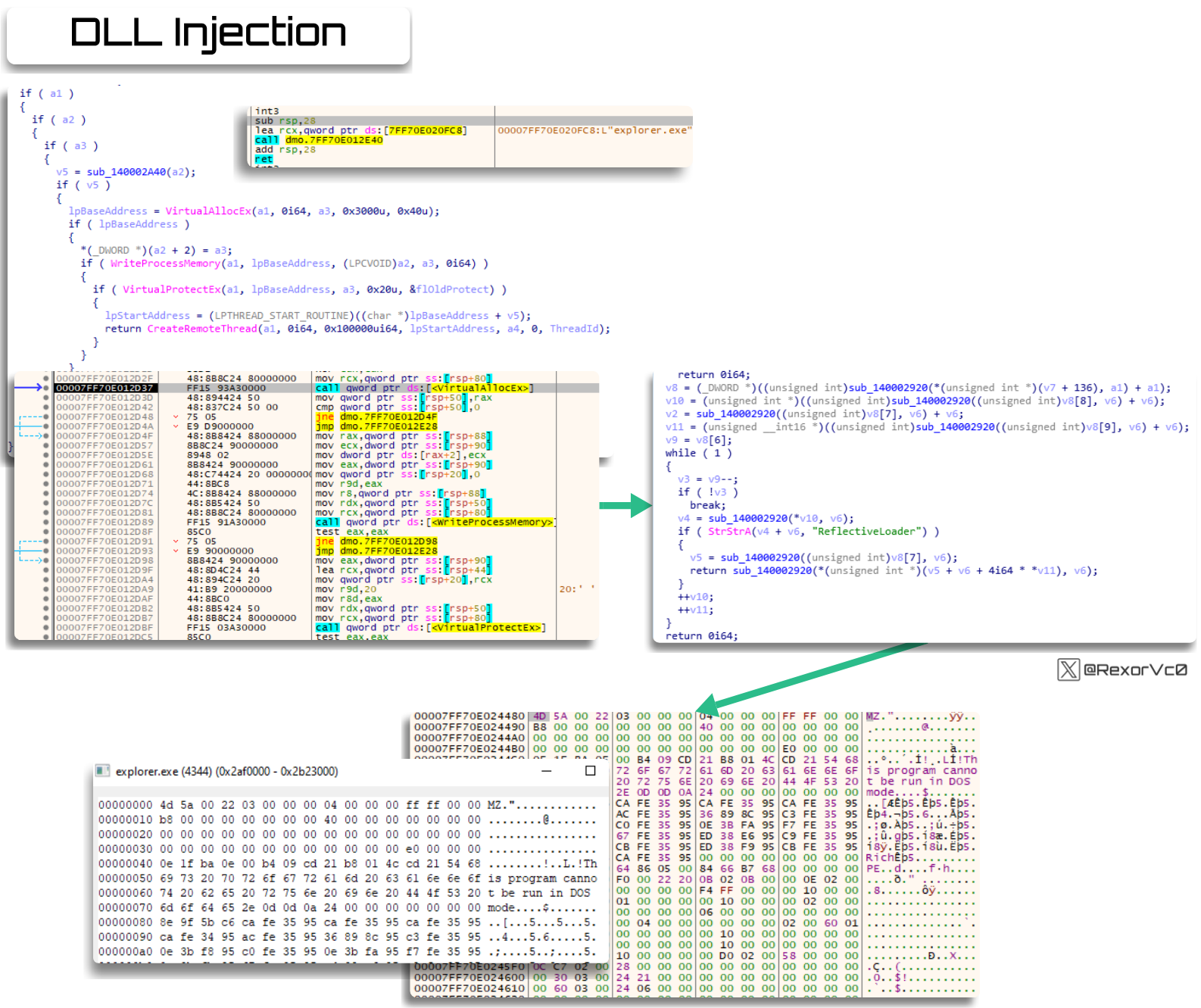The width and height of the screenshot is (1201, 1008).
Task: Select the call VirtualProtectEx instruction row
Action: 326,627
